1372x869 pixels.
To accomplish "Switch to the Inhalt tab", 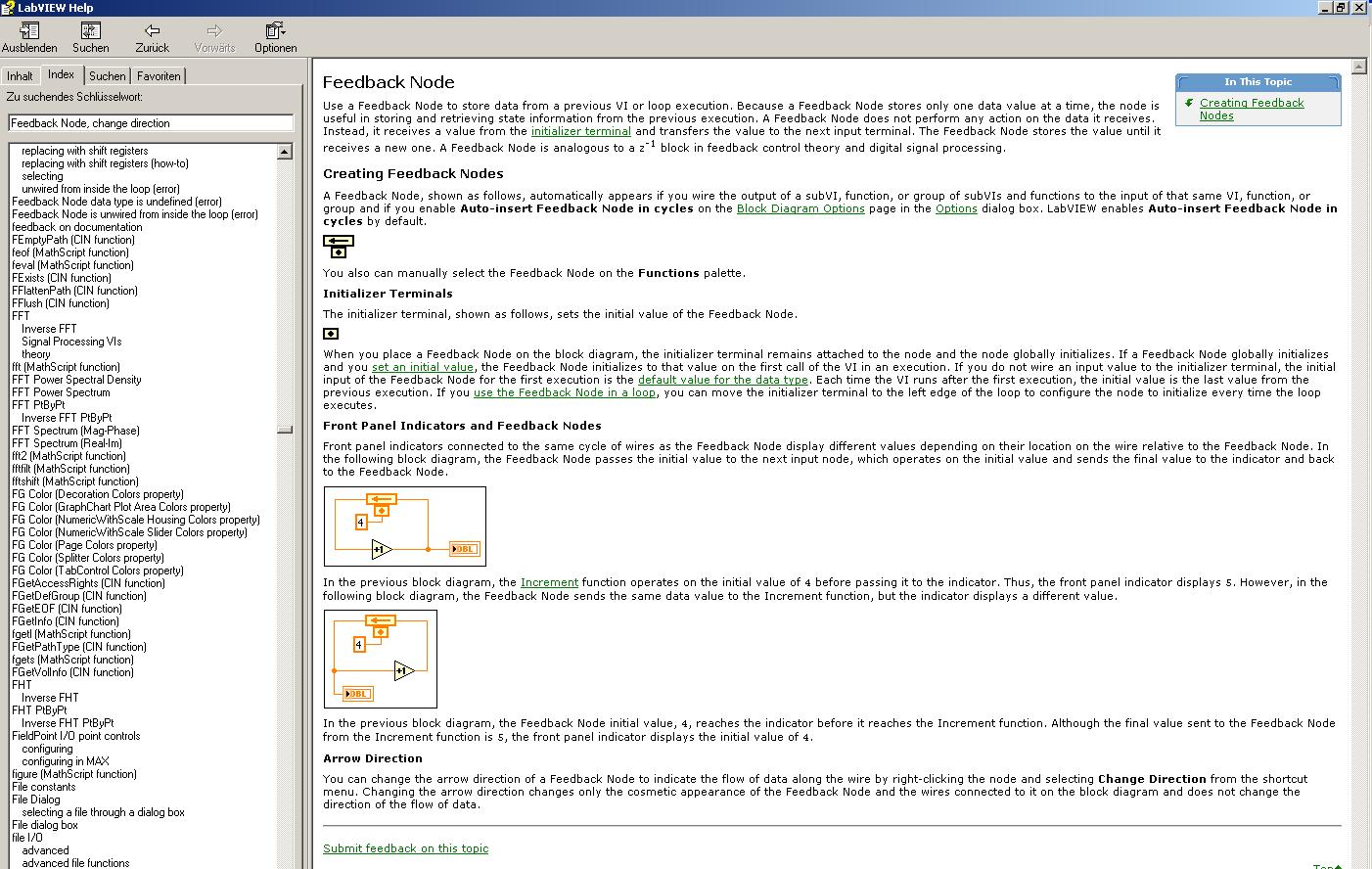I will point(20,76).
